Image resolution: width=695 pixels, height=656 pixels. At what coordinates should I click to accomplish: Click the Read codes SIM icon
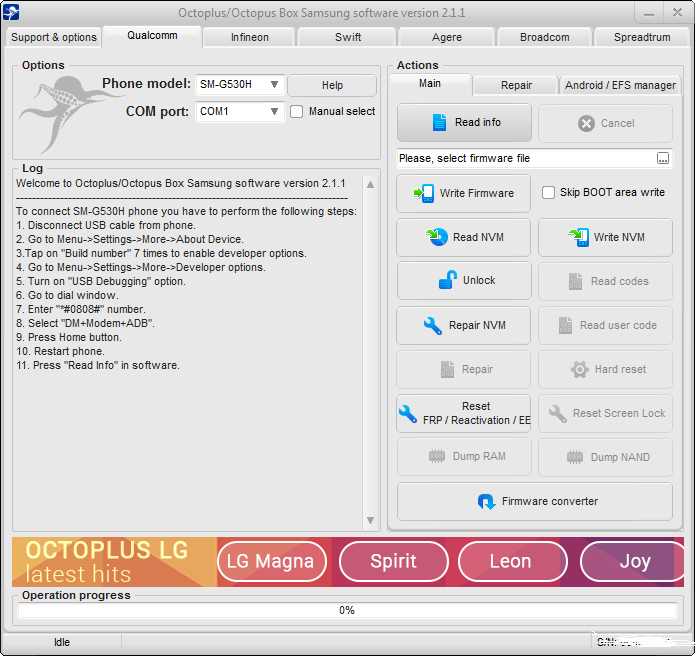575,281
